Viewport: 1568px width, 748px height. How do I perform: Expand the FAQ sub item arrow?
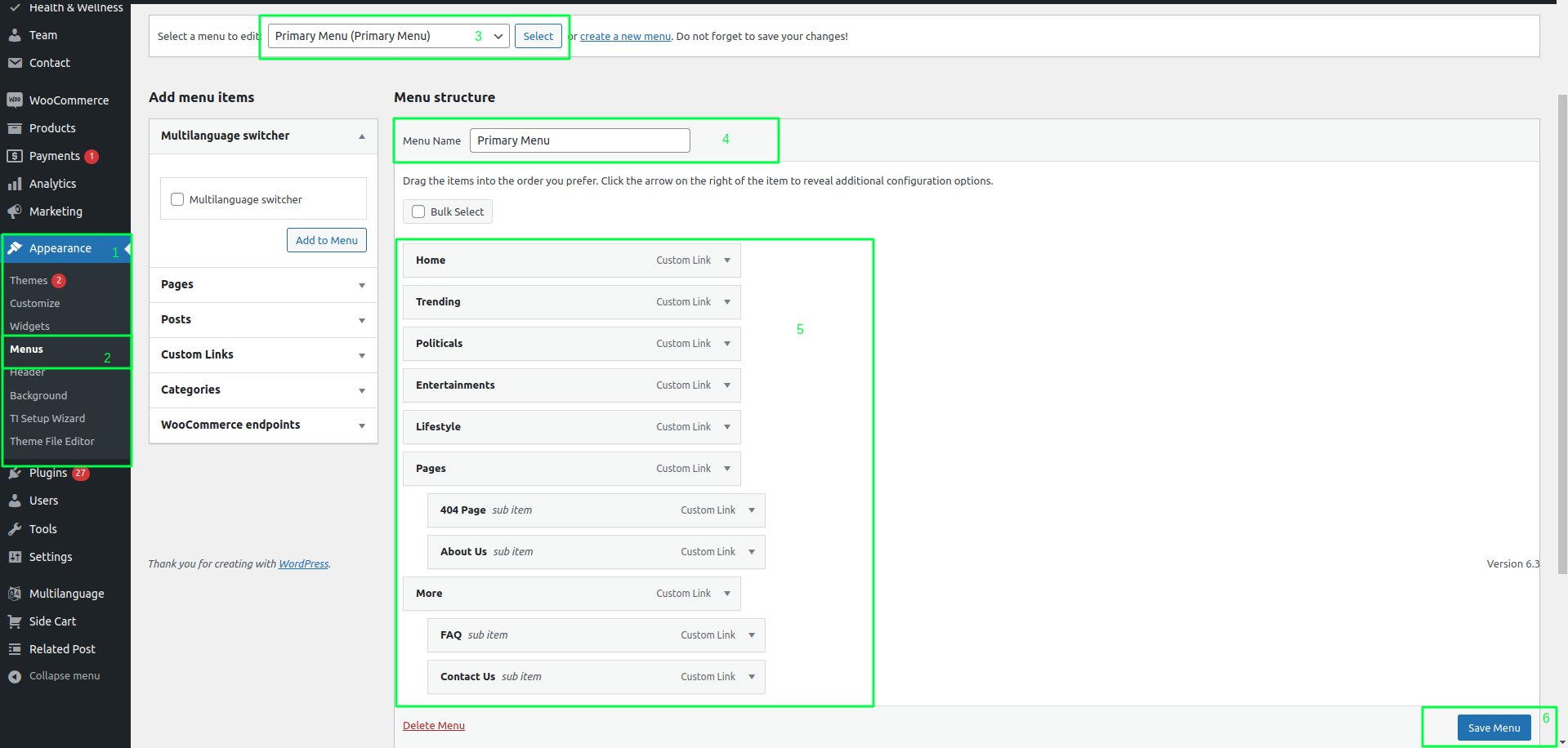click(x=752, y=635)
